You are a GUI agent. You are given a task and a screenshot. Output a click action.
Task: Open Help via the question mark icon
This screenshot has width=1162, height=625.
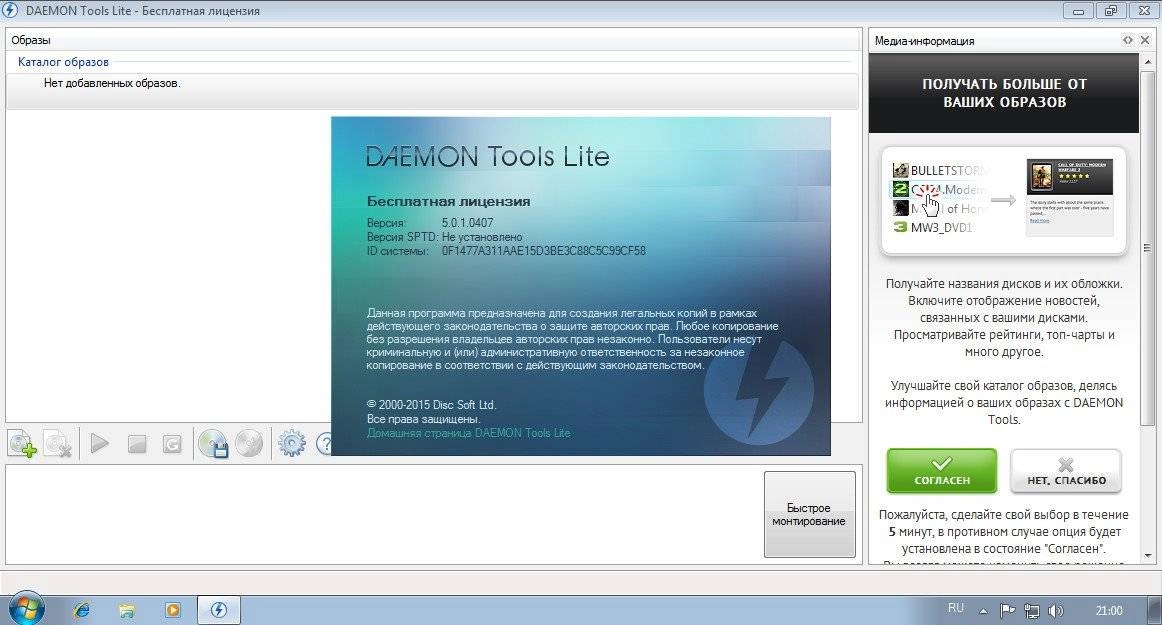(324, 444)
